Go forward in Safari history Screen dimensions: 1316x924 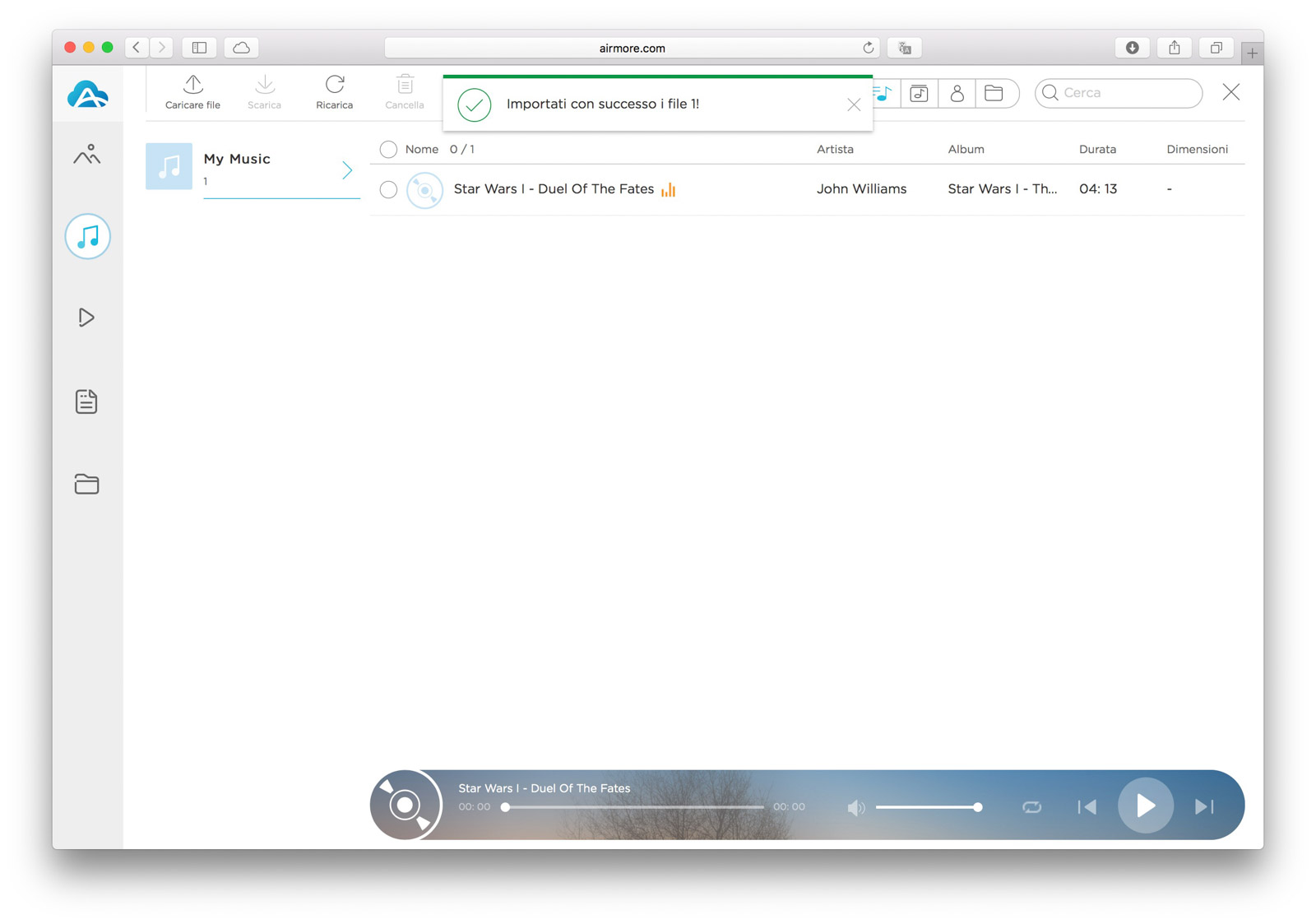tap(162, 48)
